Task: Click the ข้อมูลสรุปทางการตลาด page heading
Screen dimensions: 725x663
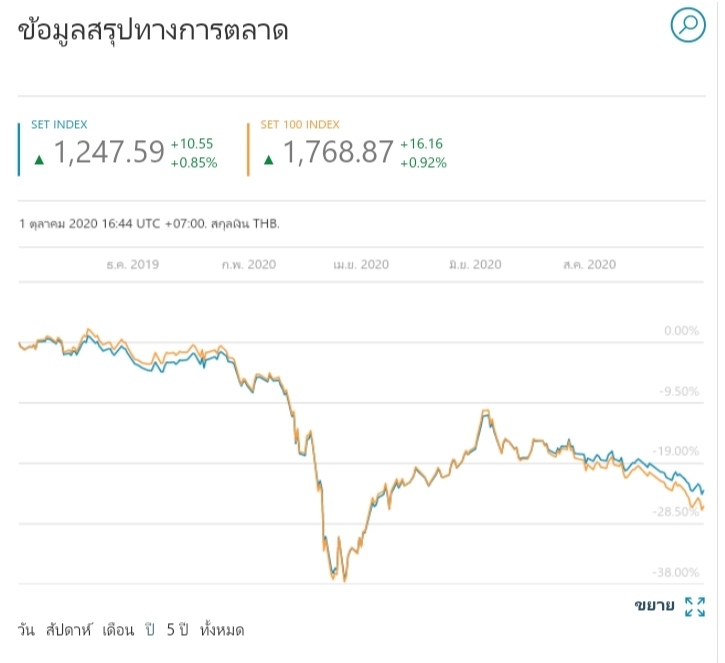Action: (x=153, y=31)
